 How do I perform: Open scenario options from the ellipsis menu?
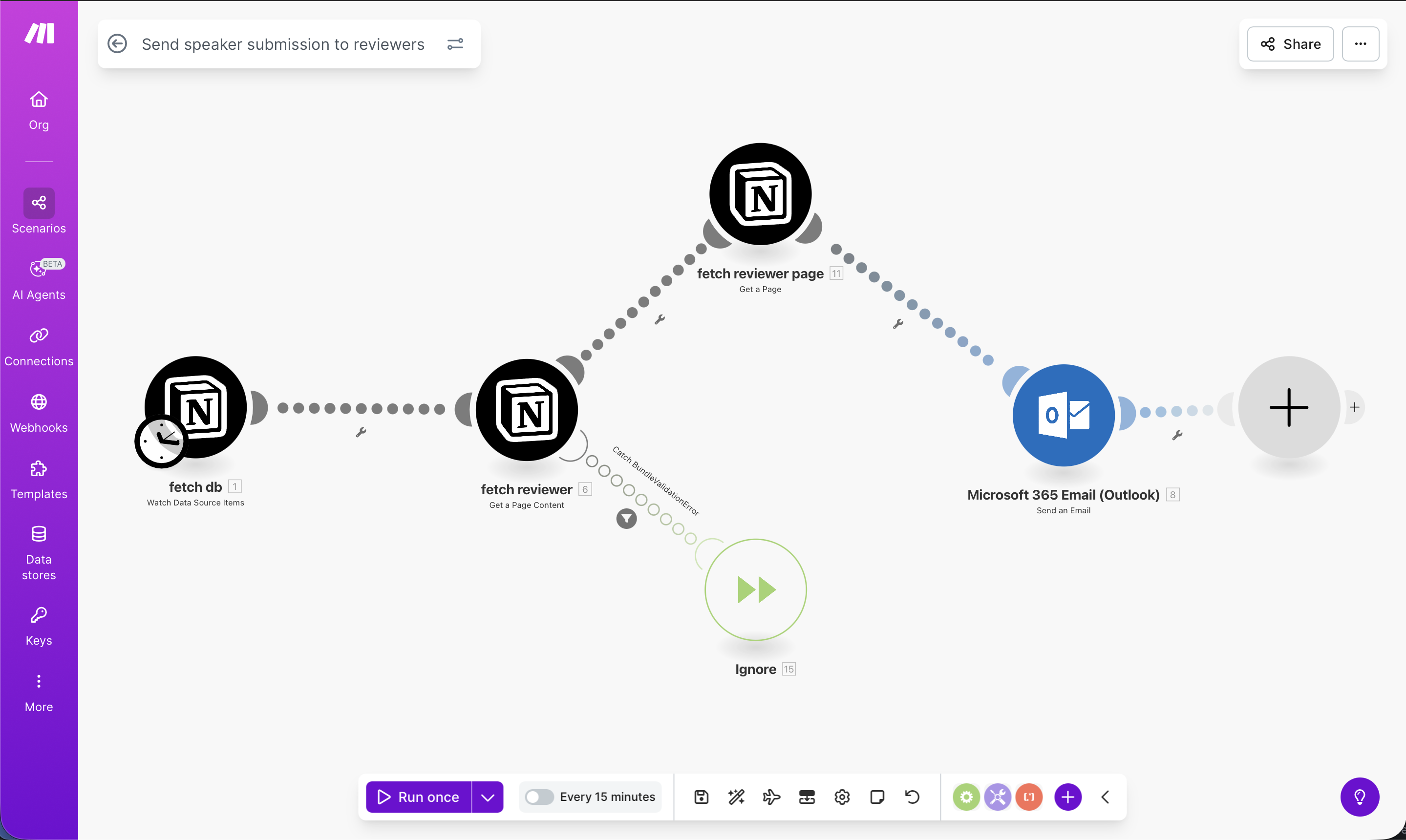(1361, 43)
